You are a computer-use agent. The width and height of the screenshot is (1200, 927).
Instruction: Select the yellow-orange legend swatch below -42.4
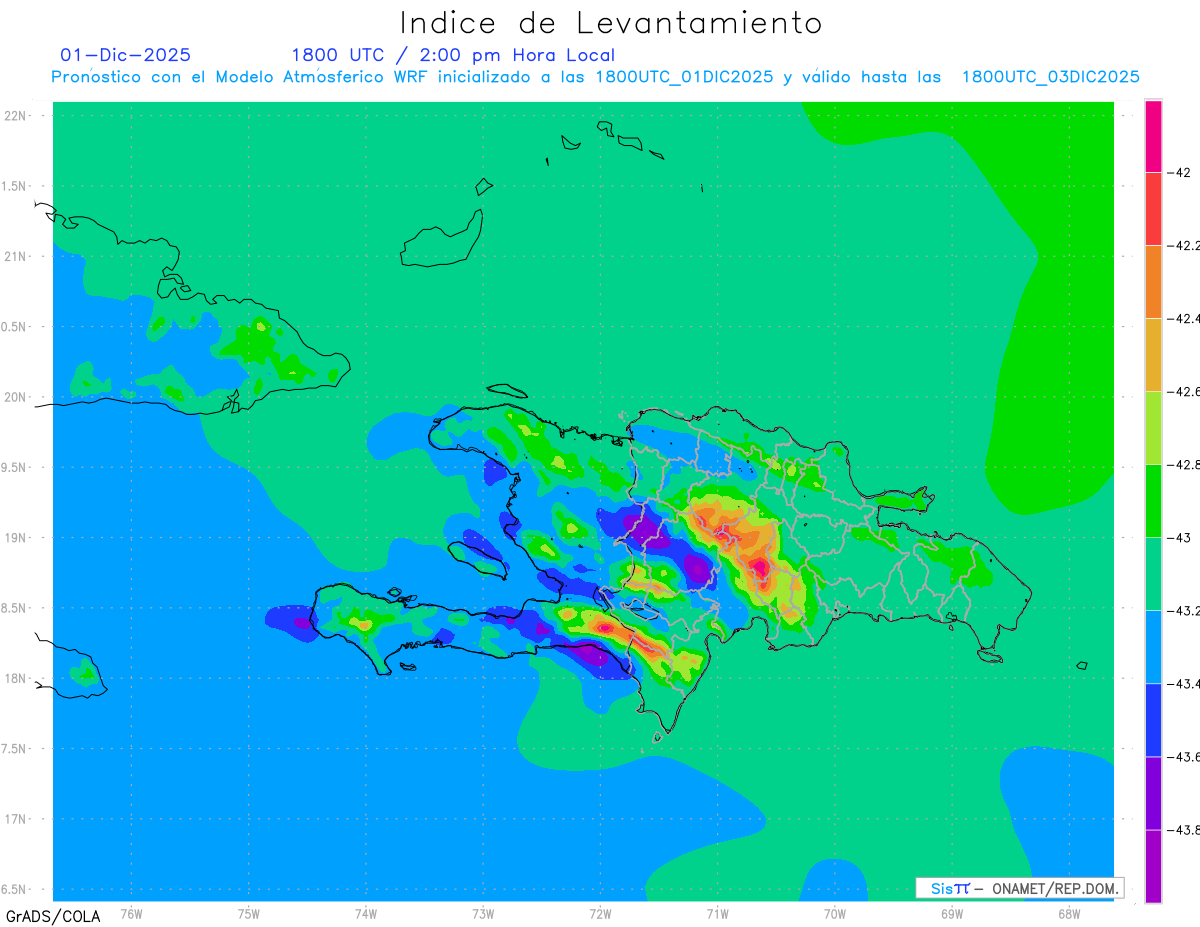tap(1153, 355)
